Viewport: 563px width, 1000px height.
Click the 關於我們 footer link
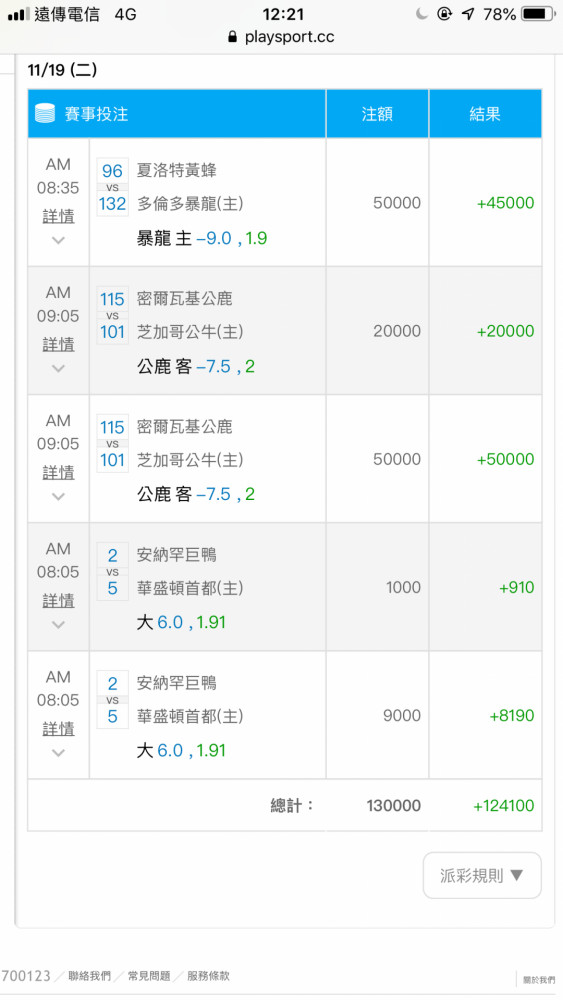pyautogui.click(x=539, y=980)
